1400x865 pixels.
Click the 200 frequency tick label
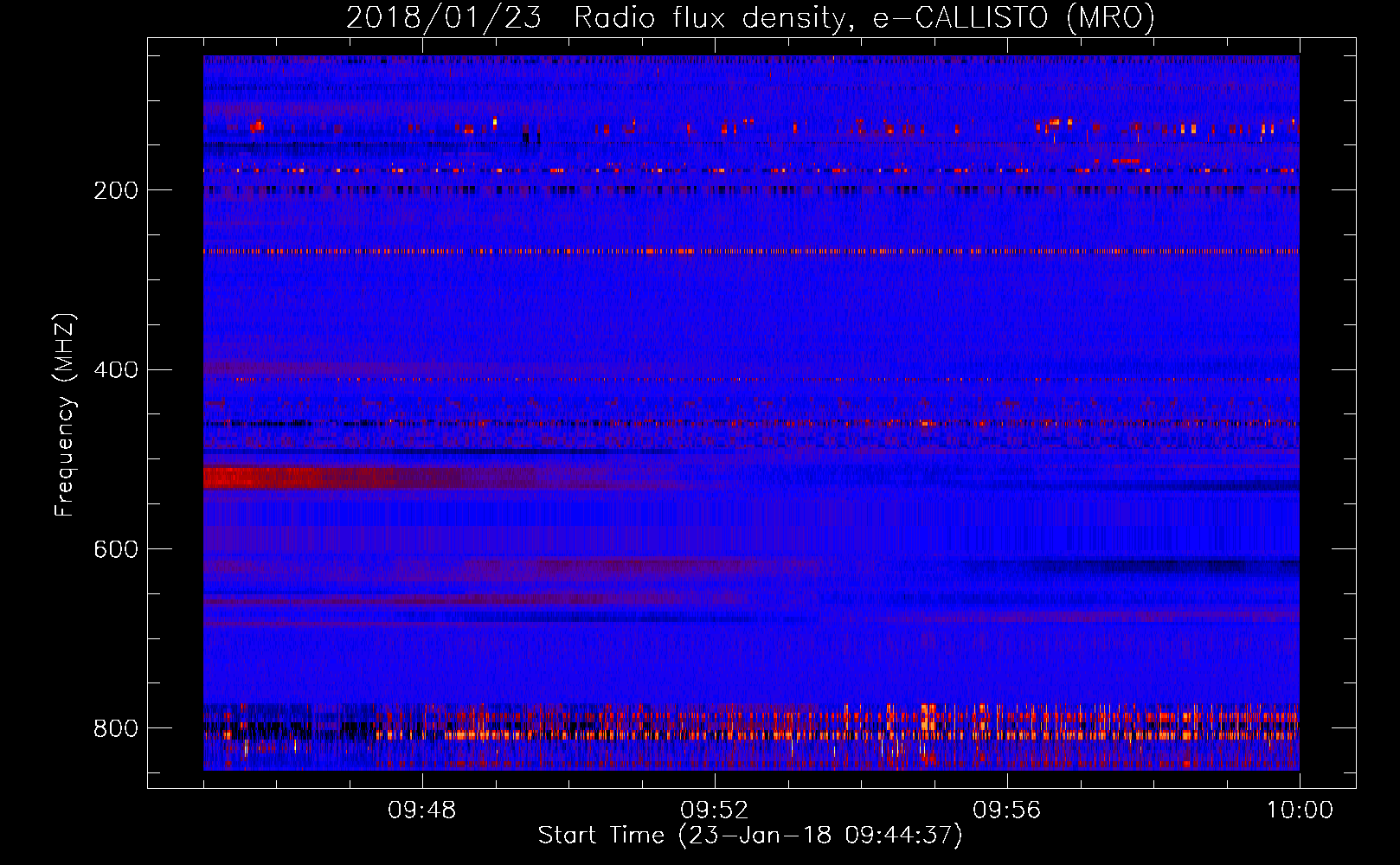point(116,190)
